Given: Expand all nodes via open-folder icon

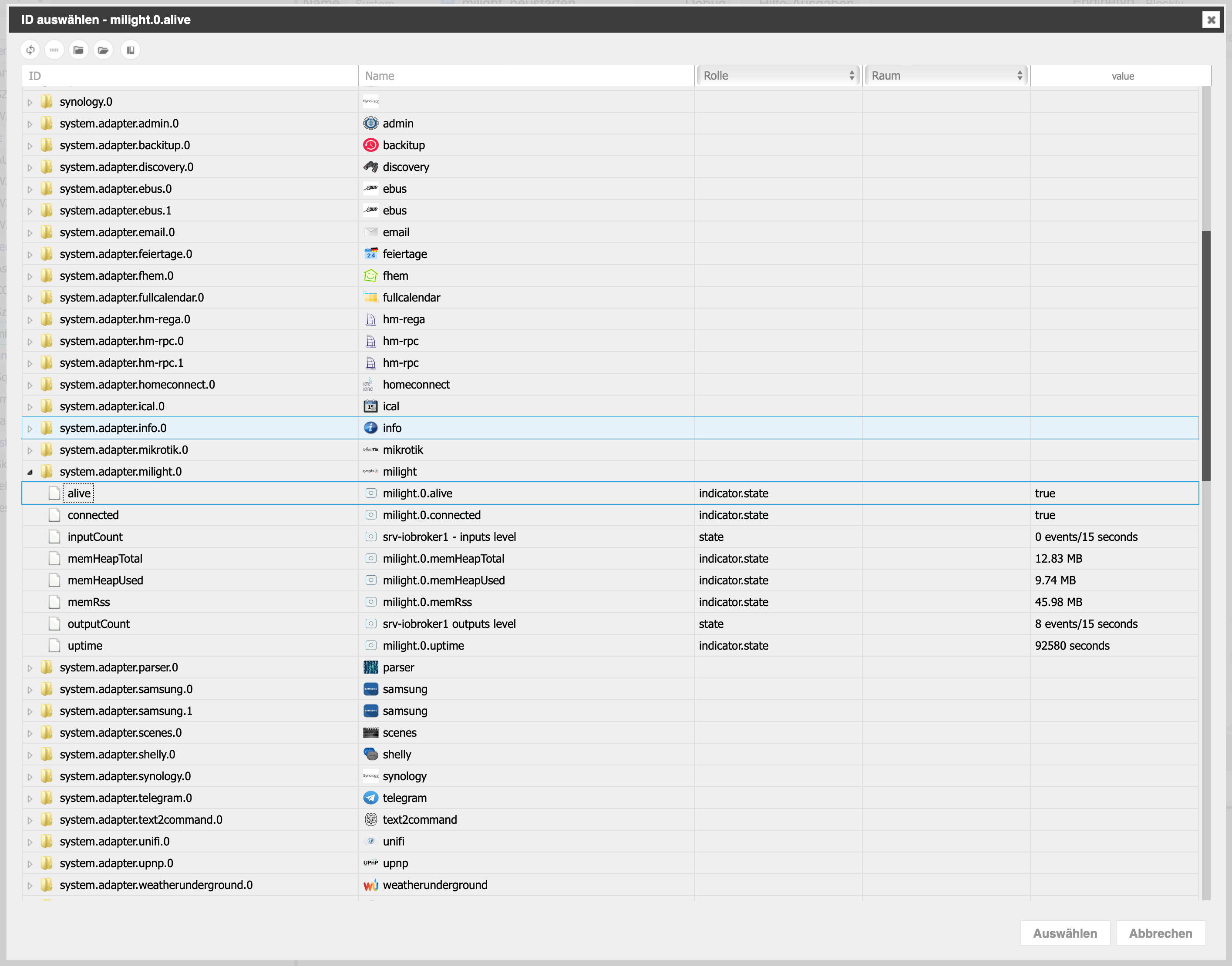Looking at the screenshot, I should (103, 50).
